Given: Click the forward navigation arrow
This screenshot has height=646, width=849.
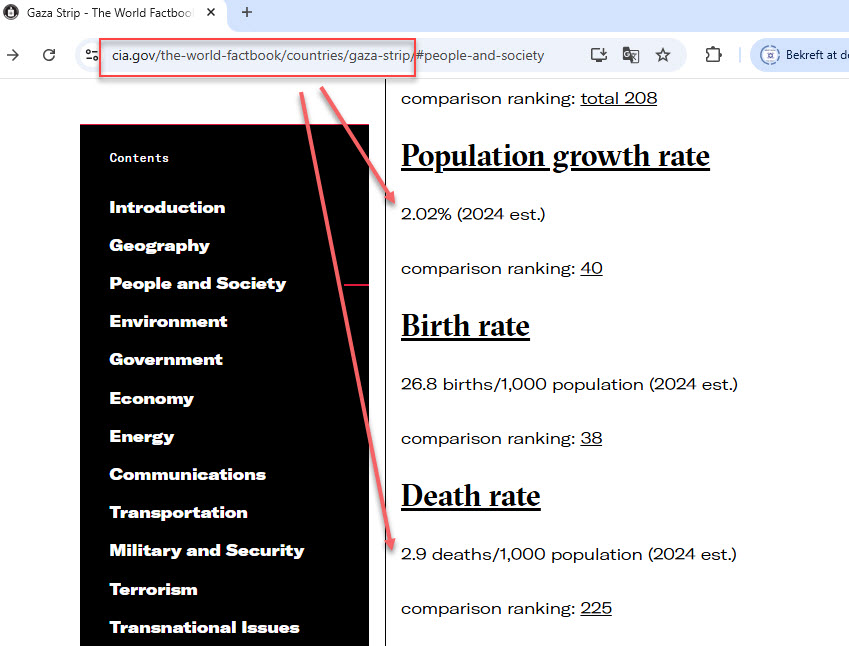Looking at the screenshot, I should pyautogui.click(x=13, y=55).
